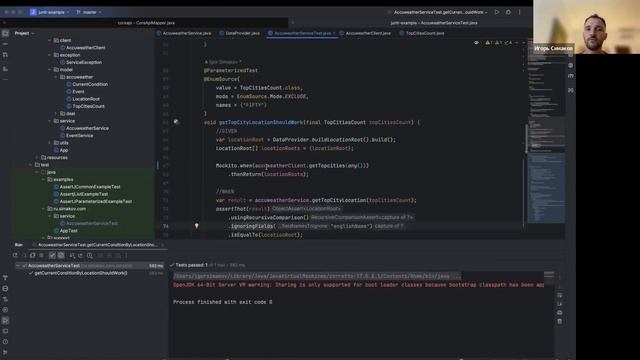Open the Notifications icon on right sidebar
The image size is (640, 360).
point(571,65)
